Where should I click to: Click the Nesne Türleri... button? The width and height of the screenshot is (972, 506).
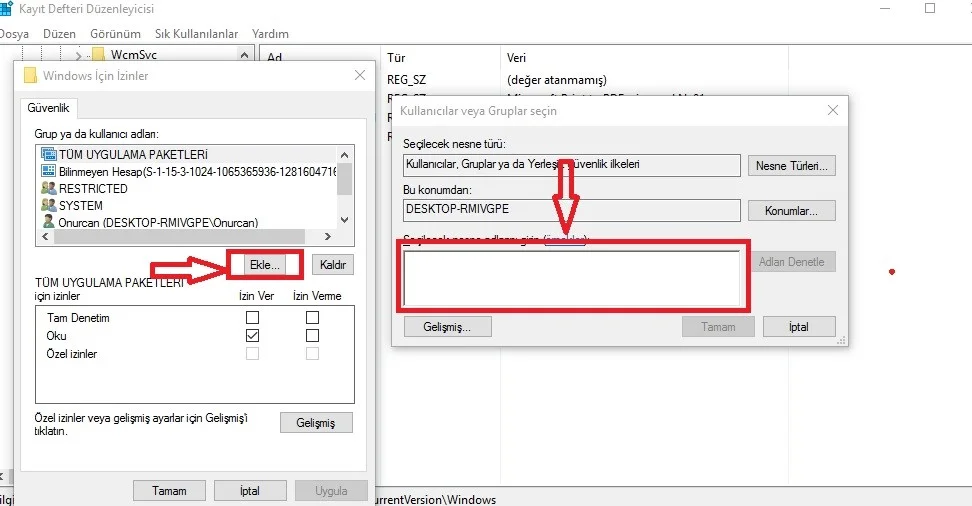(794, 166)
